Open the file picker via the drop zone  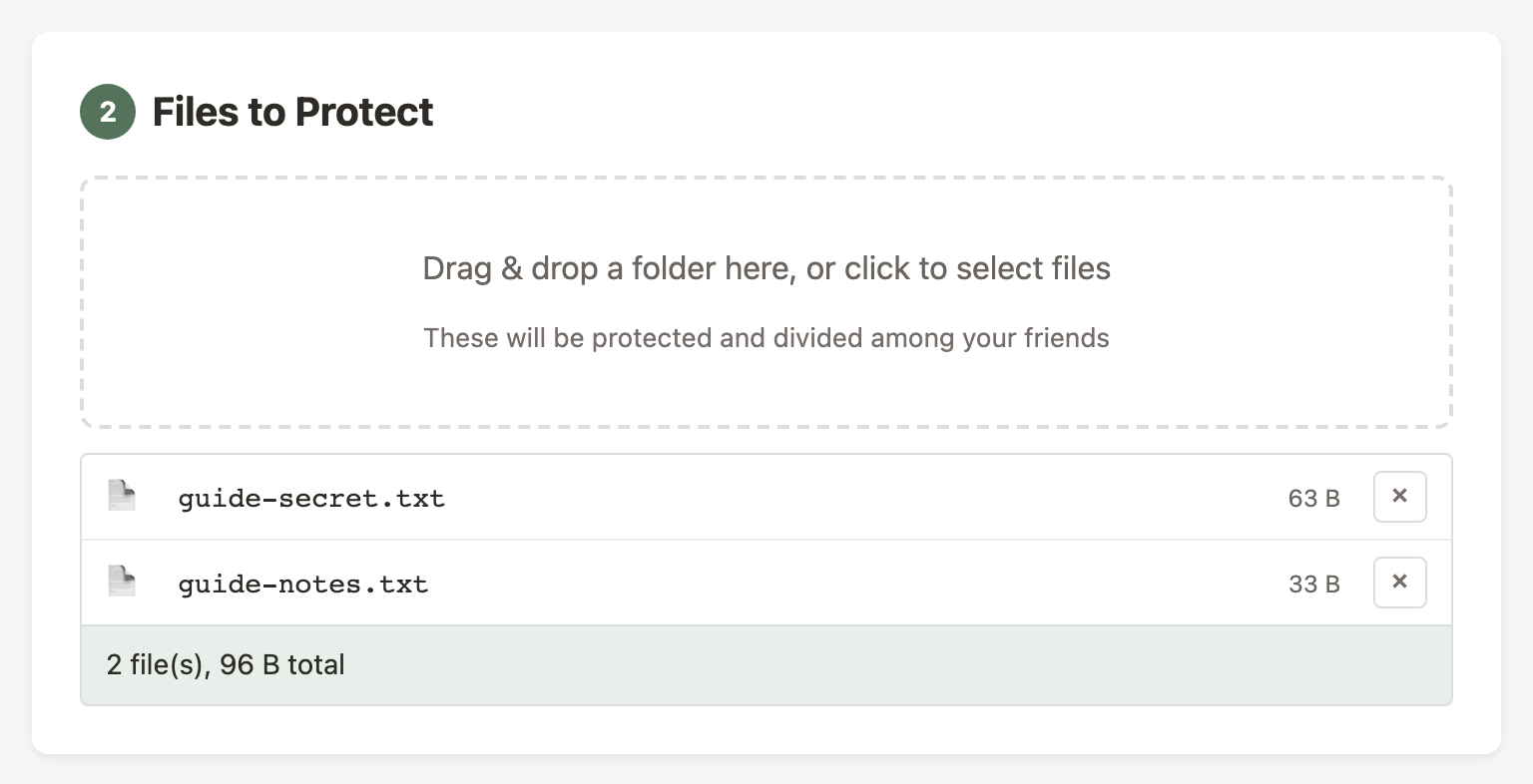766,302
